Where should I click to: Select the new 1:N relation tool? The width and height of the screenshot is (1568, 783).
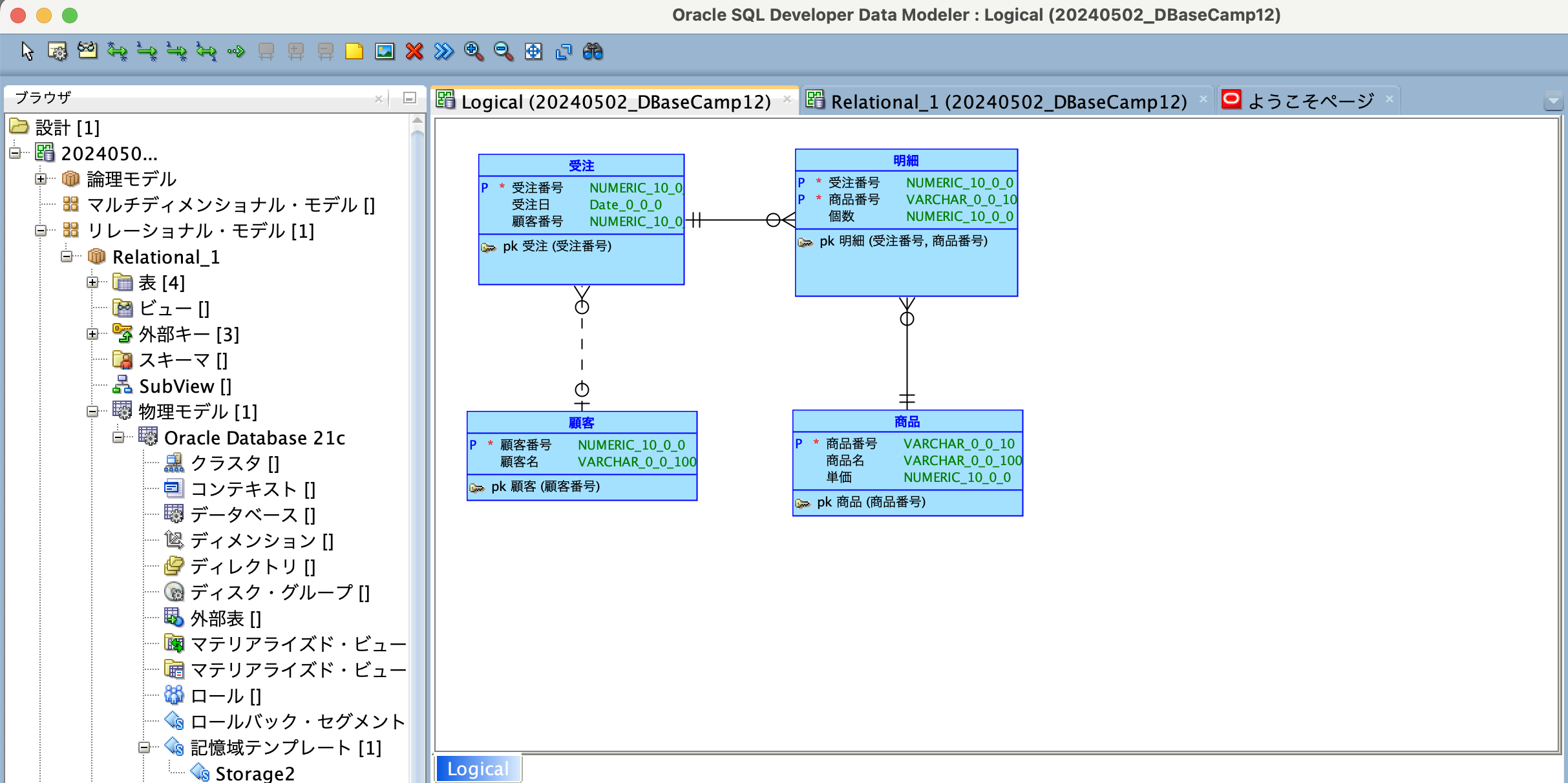147,52
